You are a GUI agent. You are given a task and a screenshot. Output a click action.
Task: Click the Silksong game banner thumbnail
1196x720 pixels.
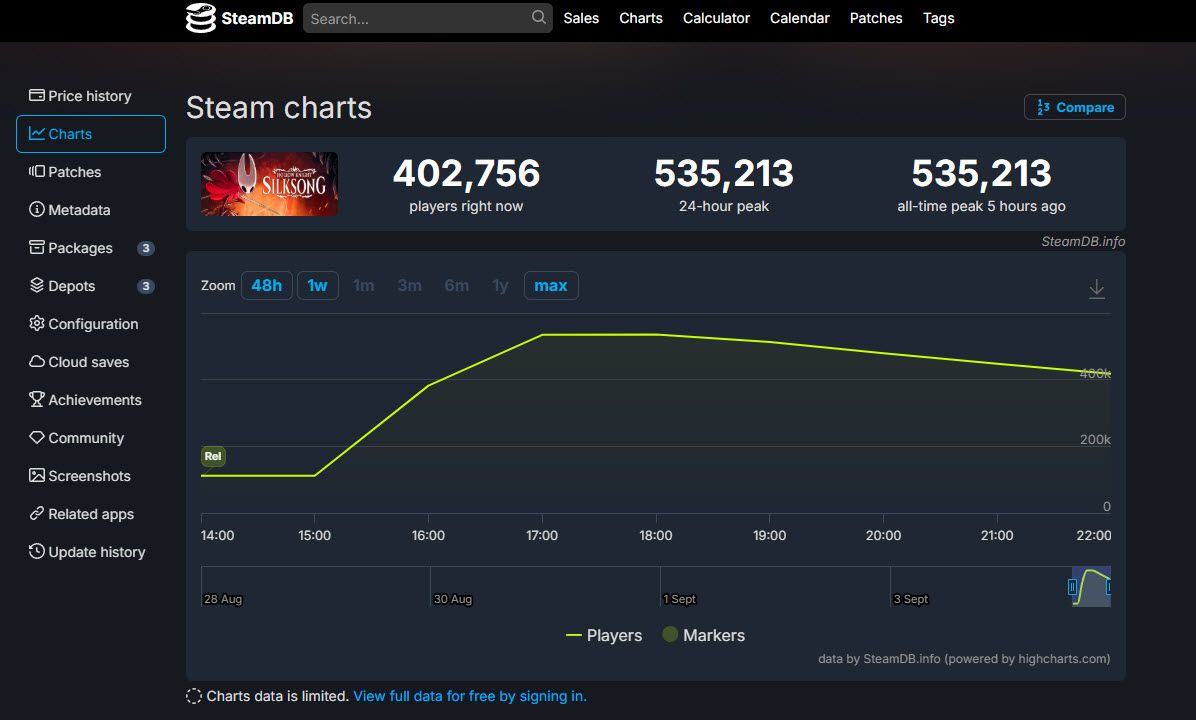tap(269, 184)
